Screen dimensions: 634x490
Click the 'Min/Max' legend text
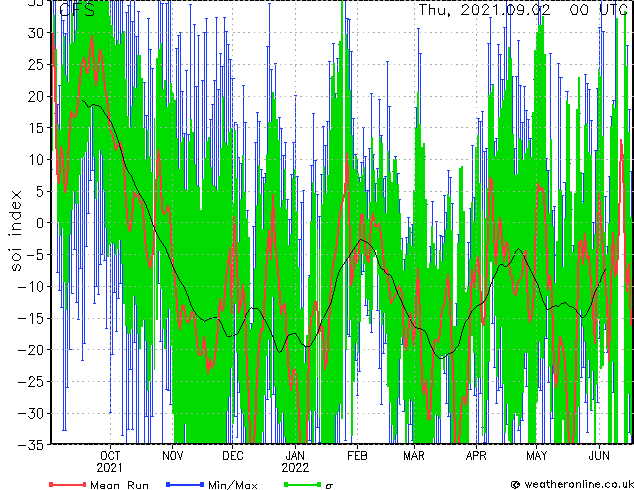(x=232, y=485)
